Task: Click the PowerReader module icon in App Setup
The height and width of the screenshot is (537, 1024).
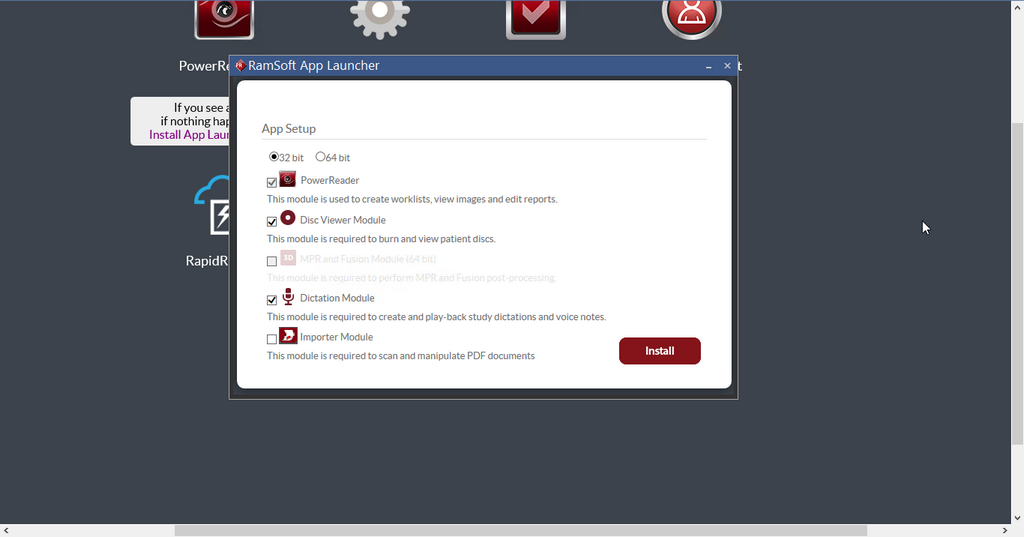Action: pyautogui.click(x=288, y=180)
